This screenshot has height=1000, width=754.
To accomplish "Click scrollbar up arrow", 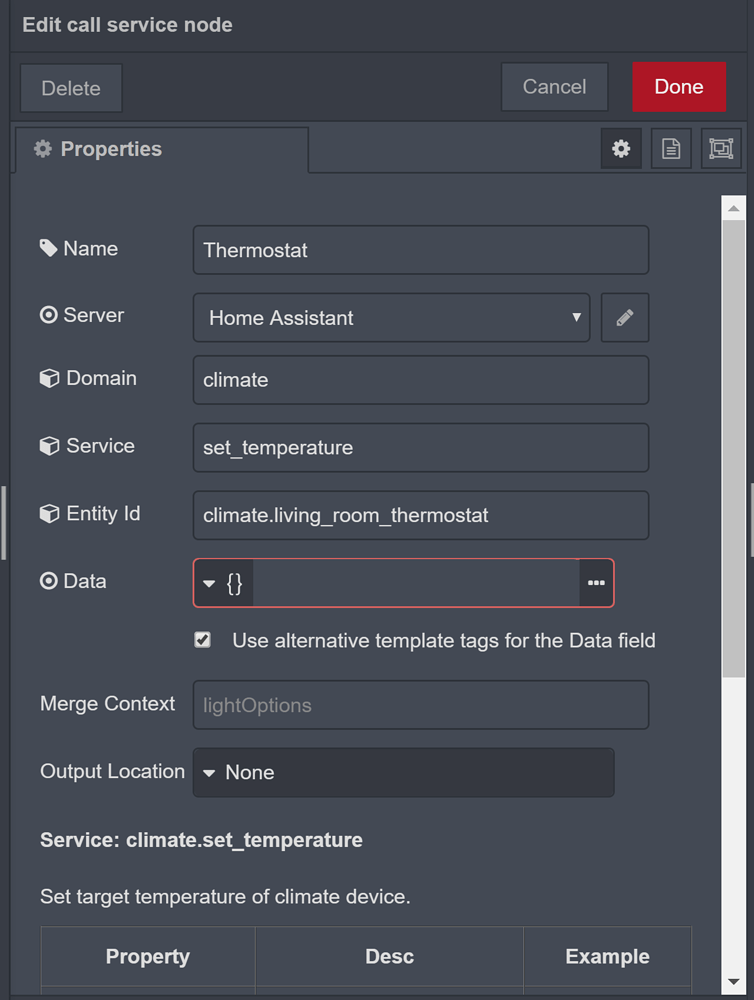I will 734,209.
